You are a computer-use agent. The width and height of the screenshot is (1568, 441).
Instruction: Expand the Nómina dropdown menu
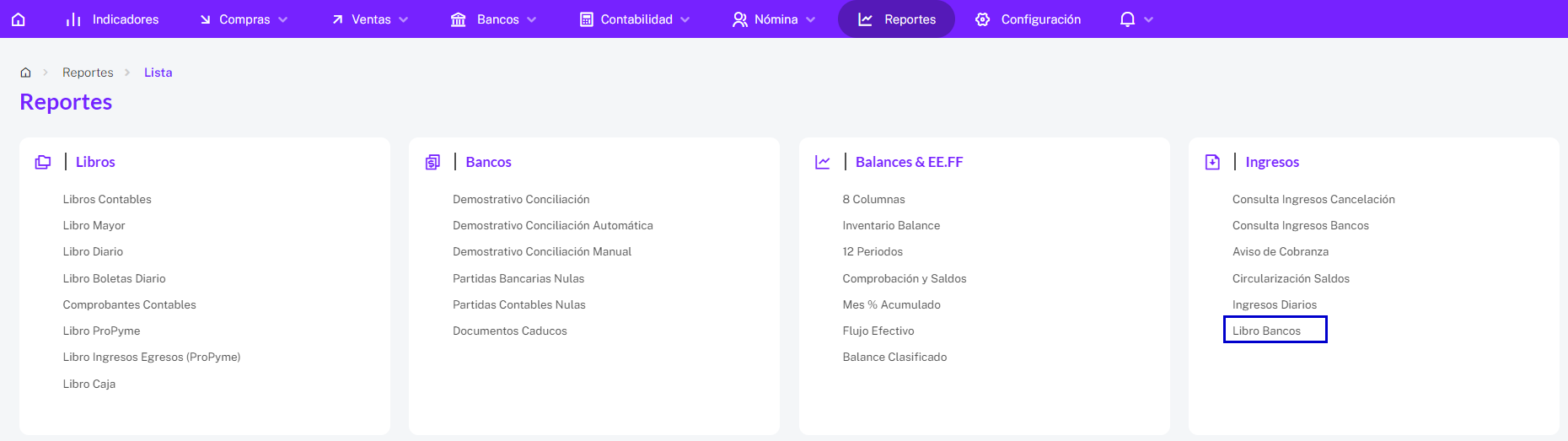tap(774, 19)
